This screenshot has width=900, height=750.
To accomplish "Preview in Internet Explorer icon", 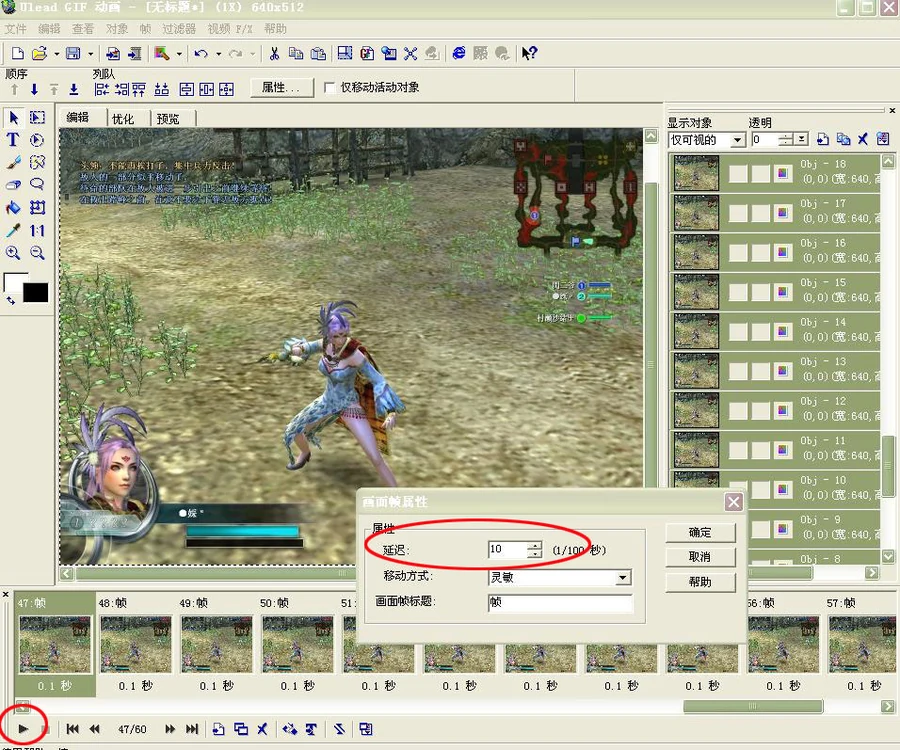I will tap(459, 53).
